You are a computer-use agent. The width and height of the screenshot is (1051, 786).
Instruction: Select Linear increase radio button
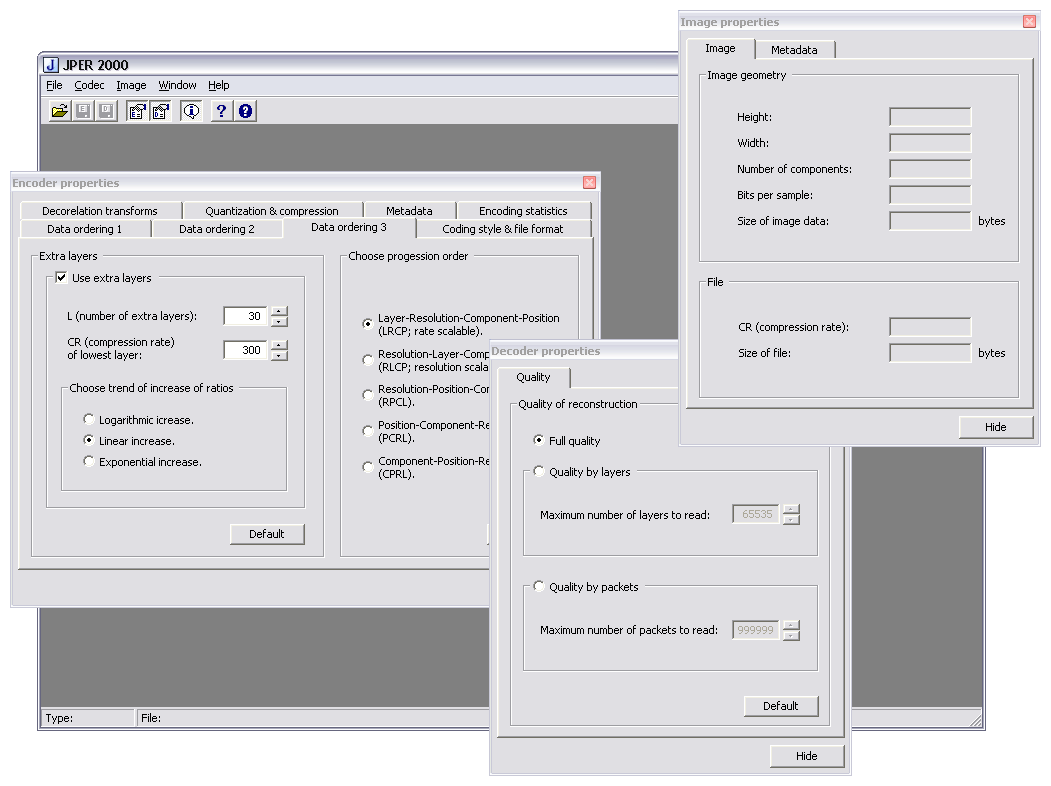[x=88, y=440]
